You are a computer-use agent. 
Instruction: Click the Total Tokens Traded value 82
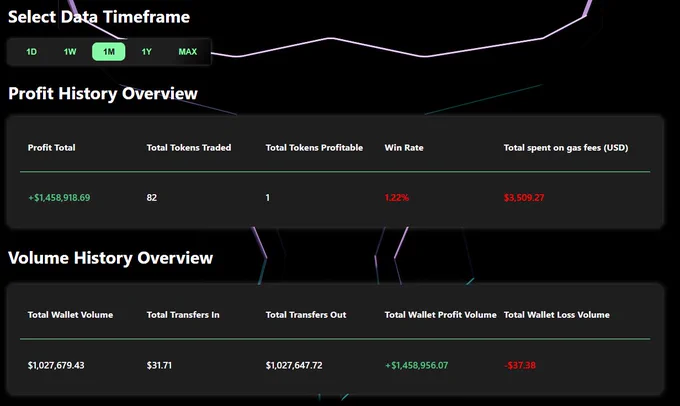tap(151, 198)
